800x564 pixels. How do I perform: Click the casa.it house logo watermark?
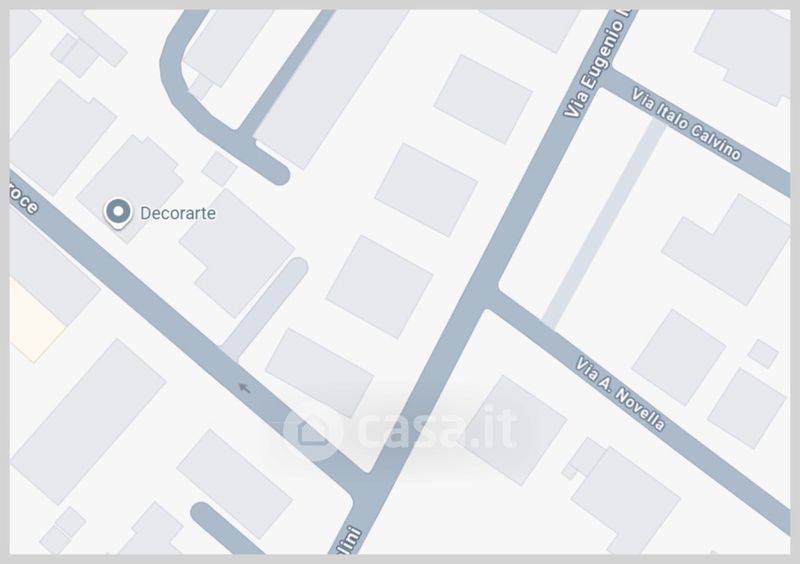point(313,431)
